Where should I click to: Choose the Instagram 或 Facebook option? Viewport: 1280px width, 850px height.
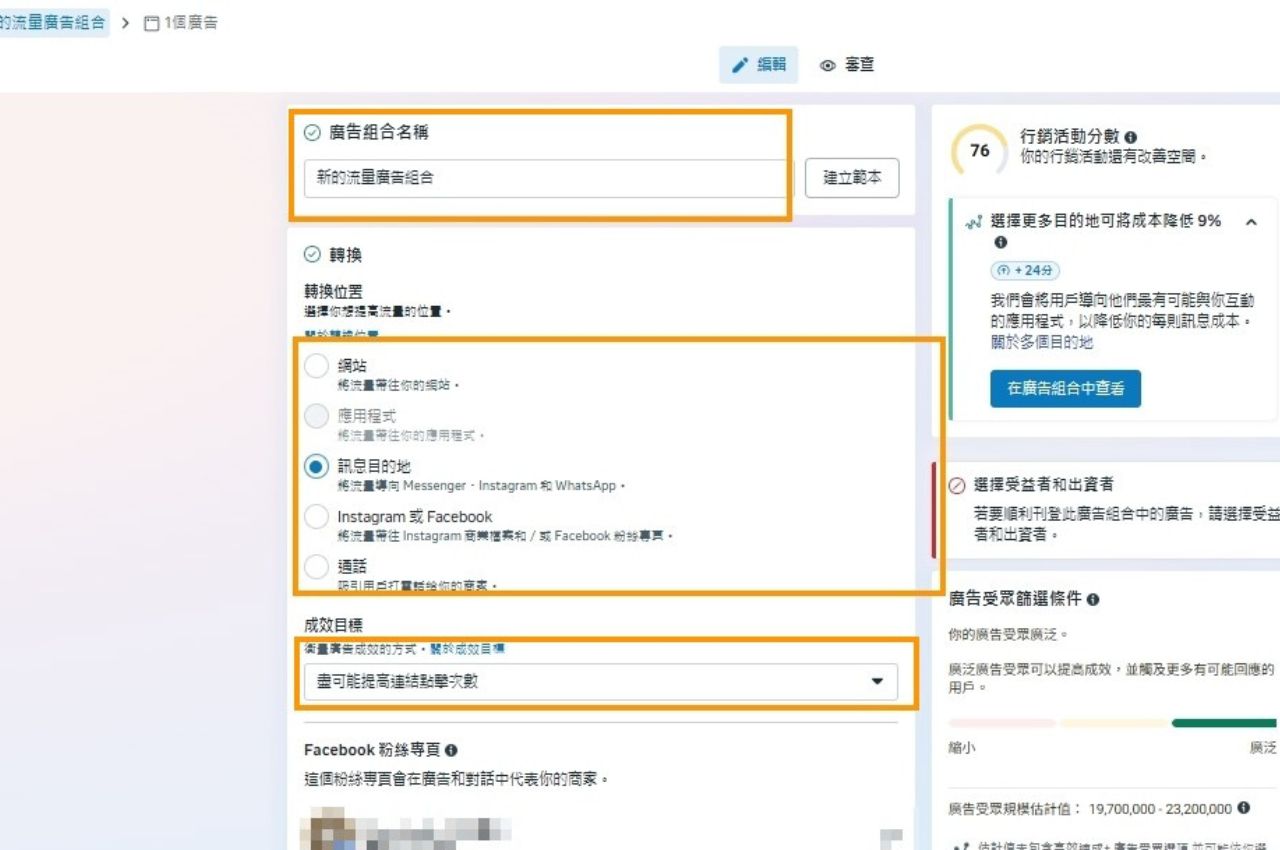click(x=316, y=517)
